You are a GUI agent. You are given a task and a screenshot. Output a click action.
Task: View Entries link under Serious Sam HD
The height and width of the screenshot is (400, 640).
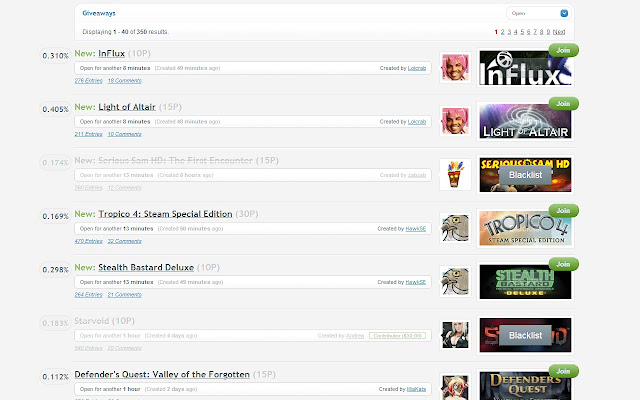(89, 187)
